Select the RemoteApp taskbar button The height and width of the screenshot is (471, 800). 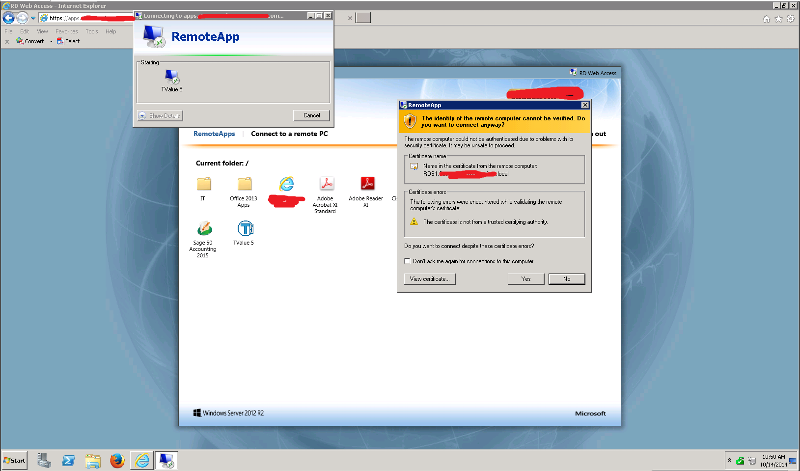pos(166,460)
